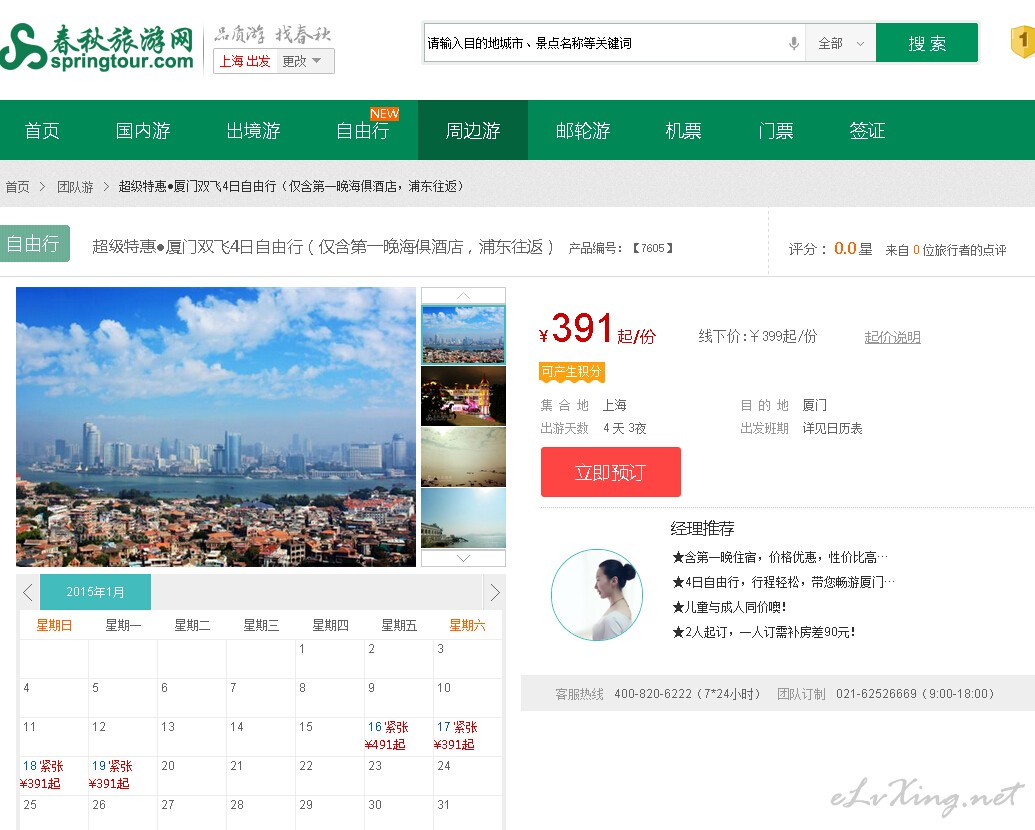
Task: Open the 周边游 navigation menu
Action: (x=473, y=131)
